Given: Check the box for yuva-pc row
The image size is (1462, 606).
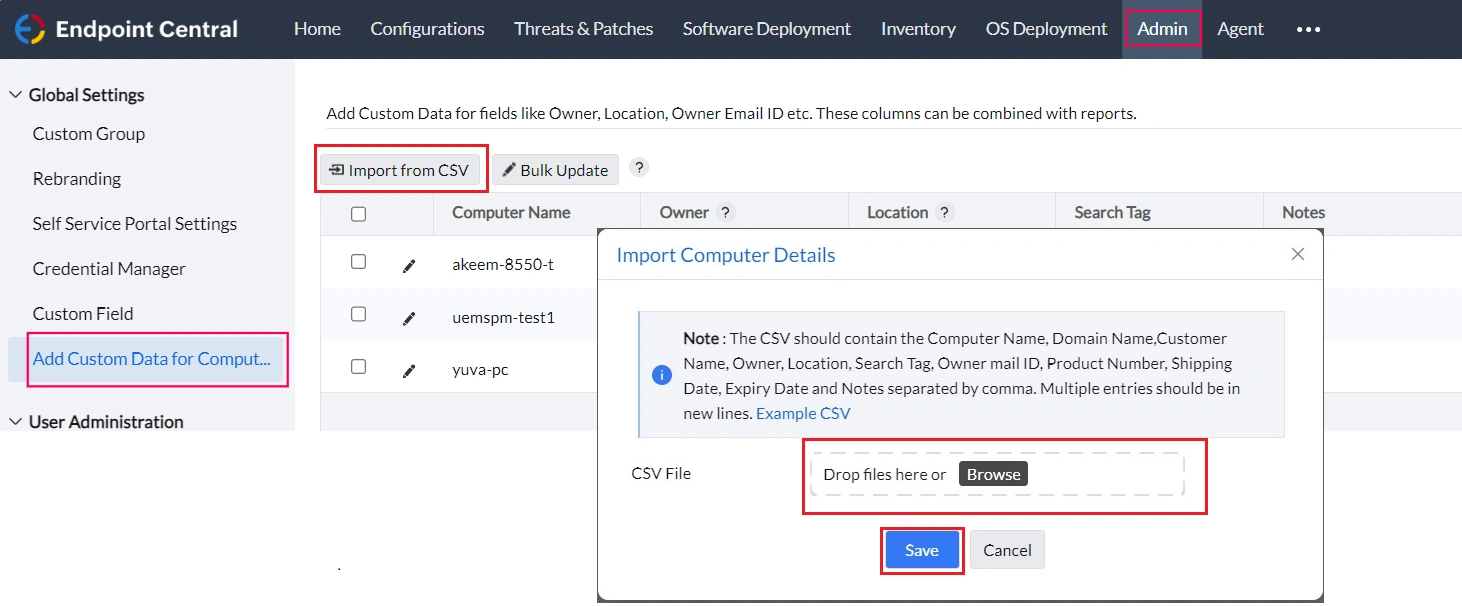Looking at the screenshot, I should click(x=358, y=367).
